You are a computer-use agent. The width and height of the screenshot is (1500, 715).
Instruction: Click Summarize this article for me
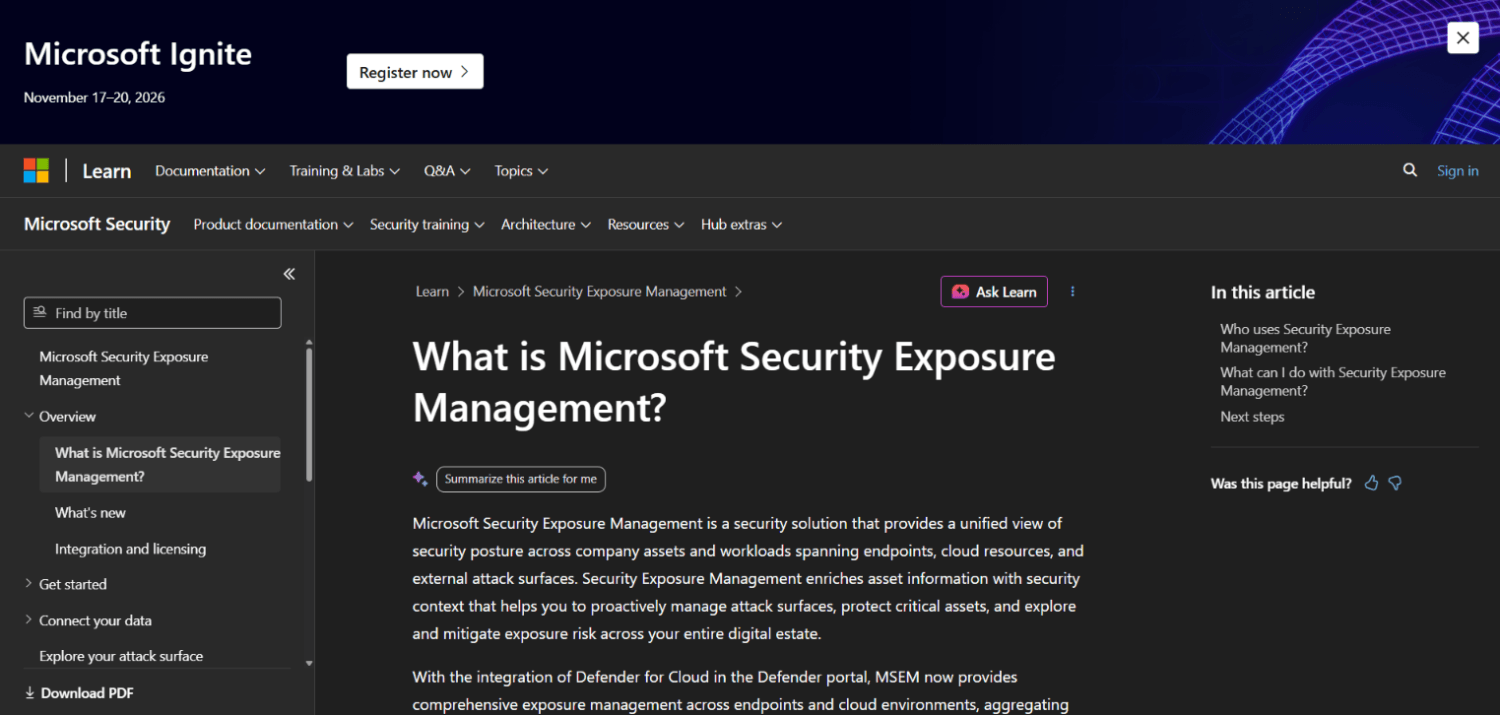point(521,479)
